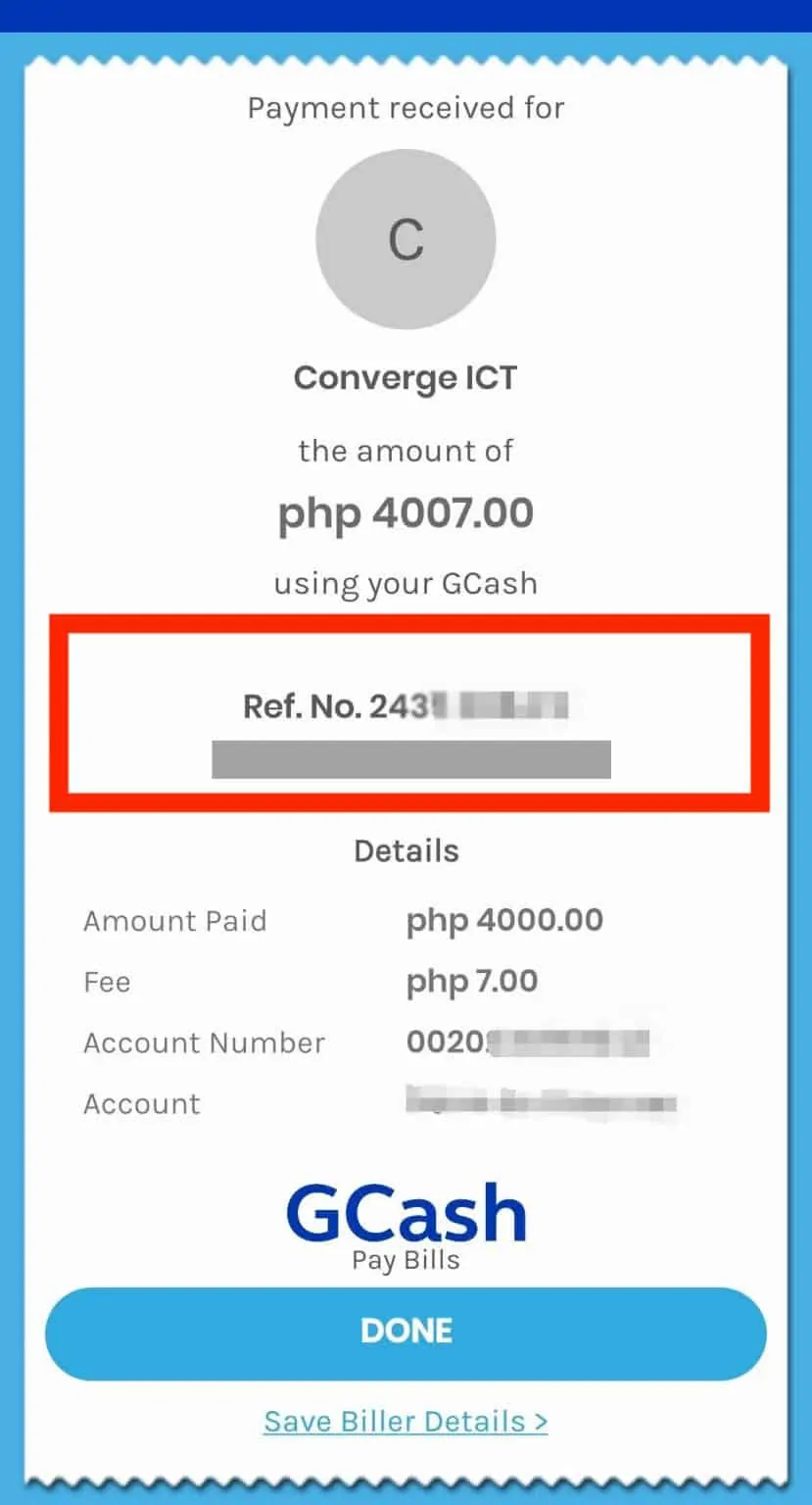Click the account number value starting with 0020
The height and width of the screenshot is (1505, 812).
click(x=527, y=1042)
